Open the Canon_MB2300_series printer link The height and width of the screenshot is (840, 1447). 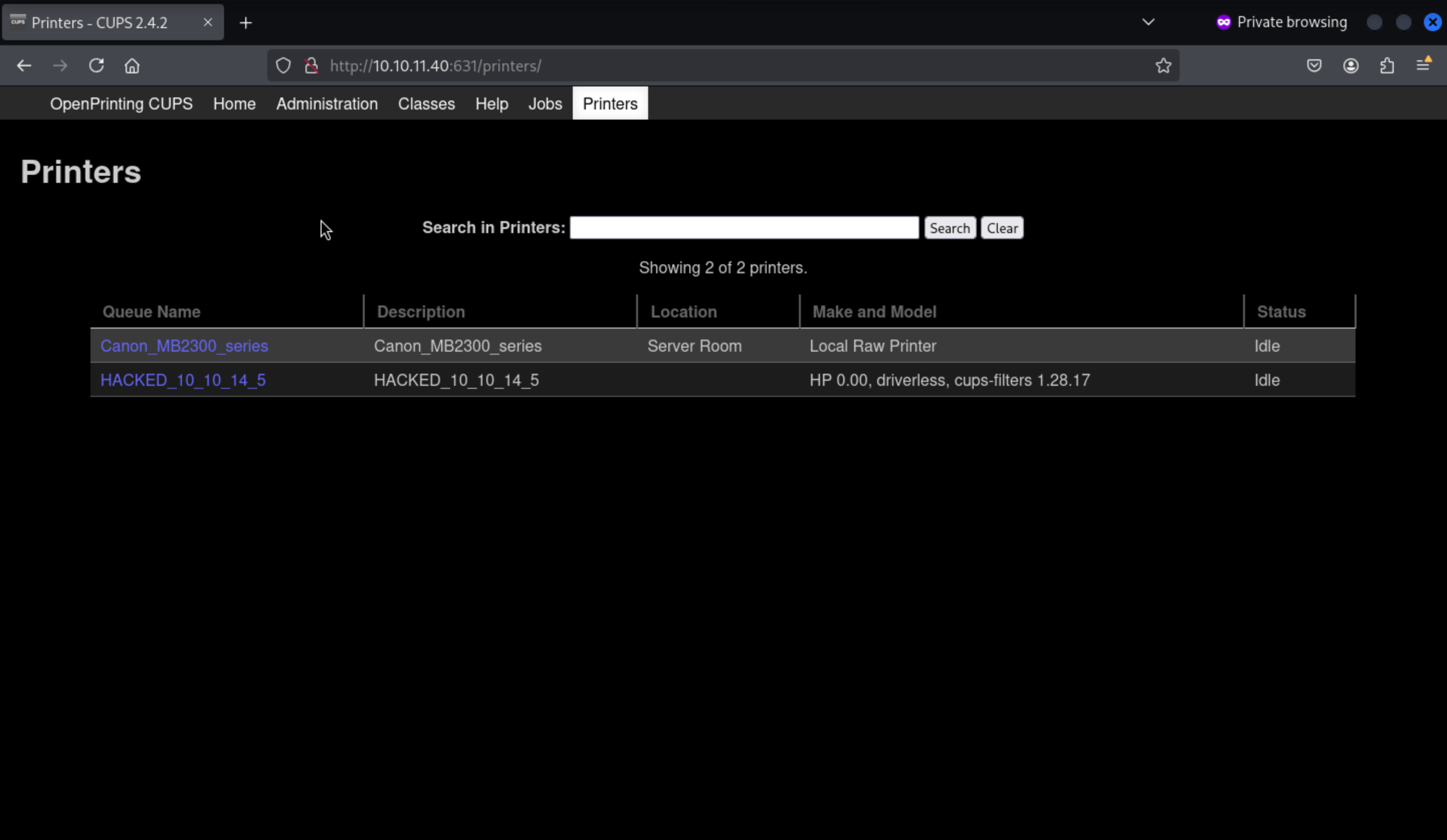[184, 346]
